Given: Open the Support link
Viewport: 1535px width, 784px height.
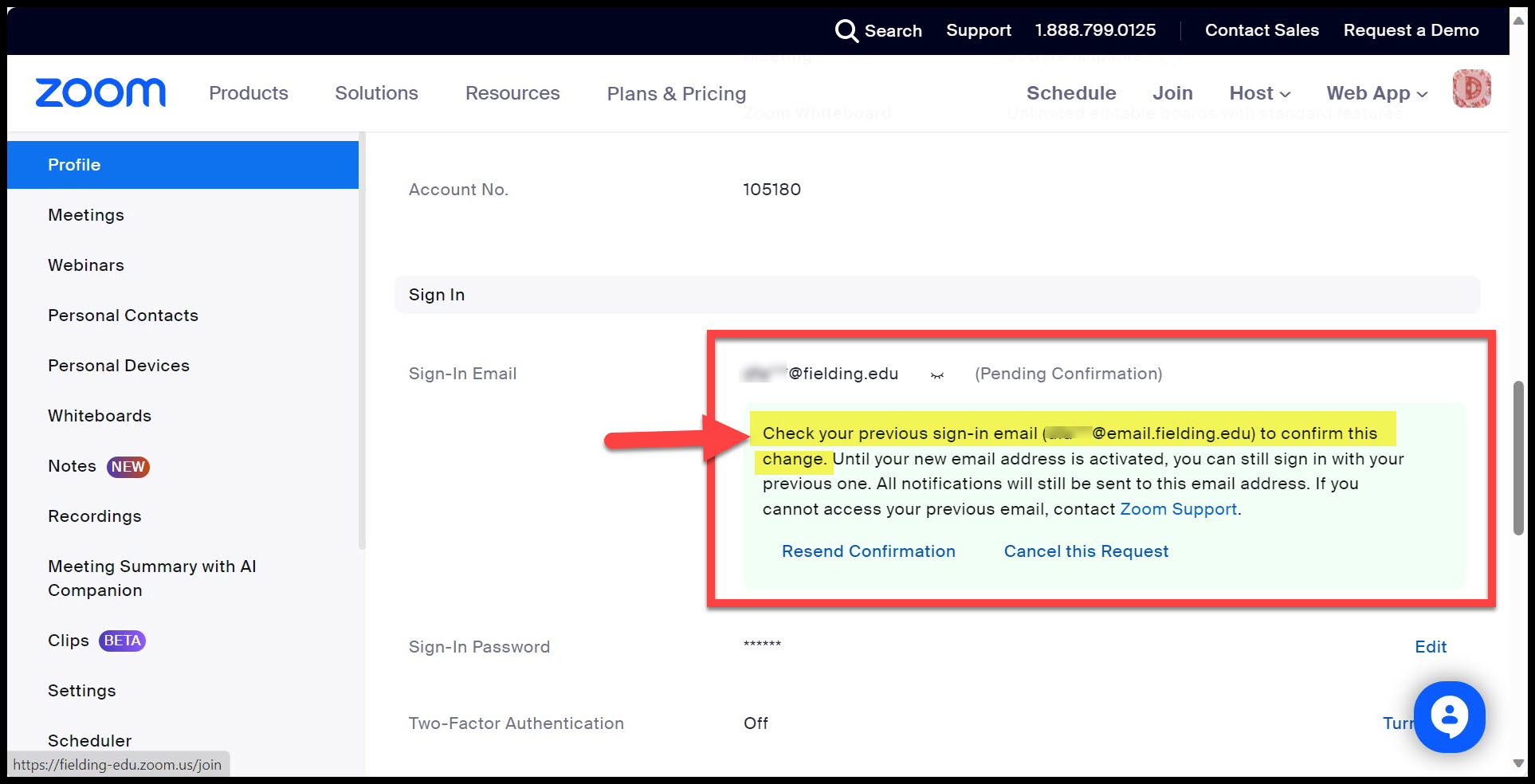Looking at the screenshot, I should [x=979, y=30].
